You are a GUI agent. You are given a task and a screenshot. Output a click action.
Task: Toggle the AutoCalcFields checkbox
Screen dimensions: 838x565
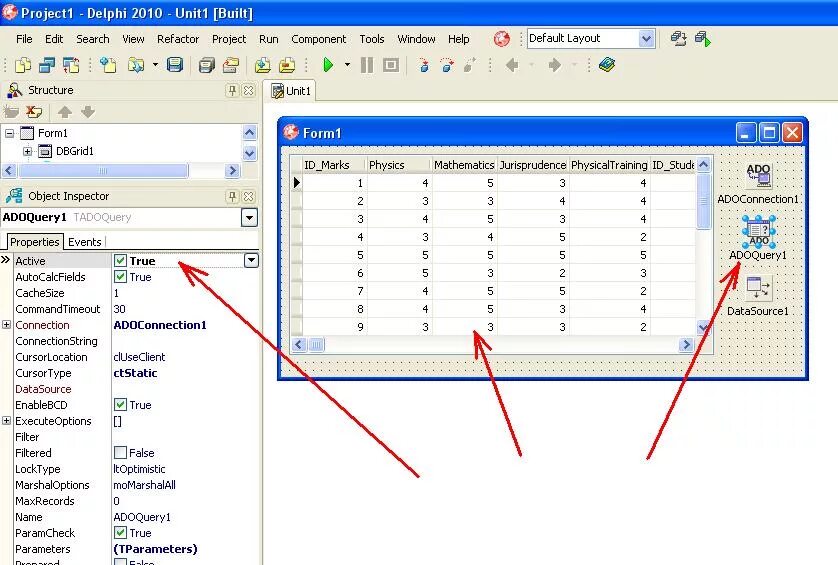pos(120,277)
